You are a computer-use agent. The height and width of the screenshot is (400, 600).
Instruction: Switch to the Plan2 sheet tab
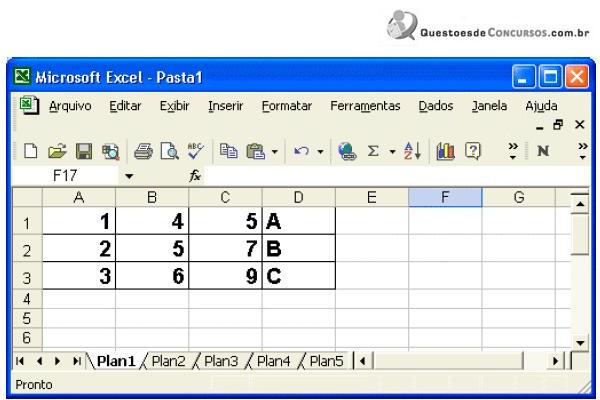tap(168, 361)
